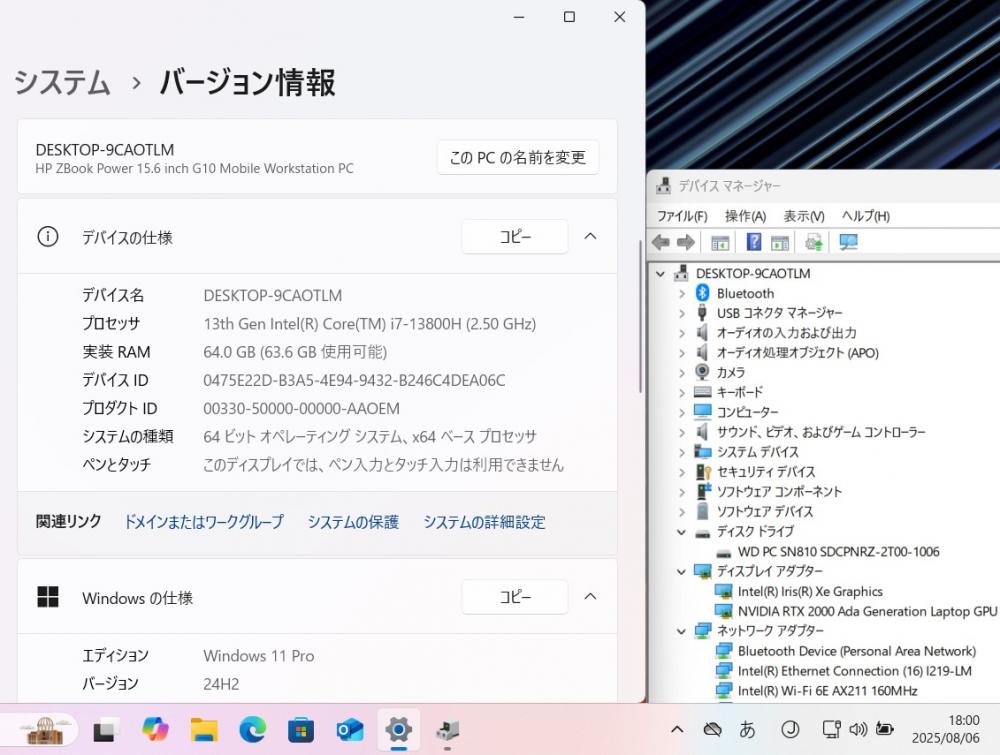Select NVIDIA RTX 2000 Ada Generation Laptop GPU
This screenshot has width=1000, height=755.
(x=867, y=611)
